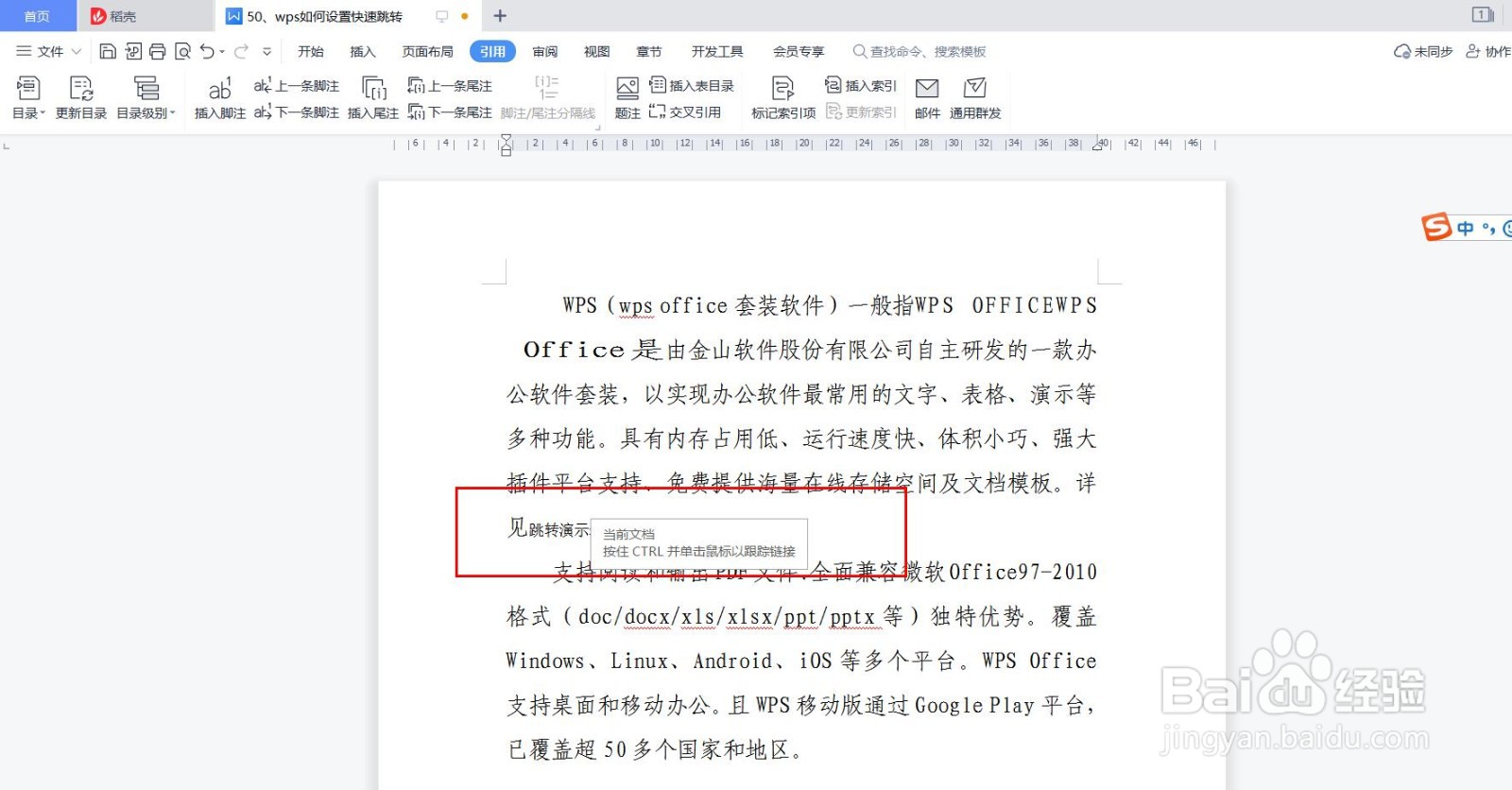Screen dimensions: 1512x790
Task: Toggle Sogou Chinese/English 中 mode
Action: click(1465, 228)
